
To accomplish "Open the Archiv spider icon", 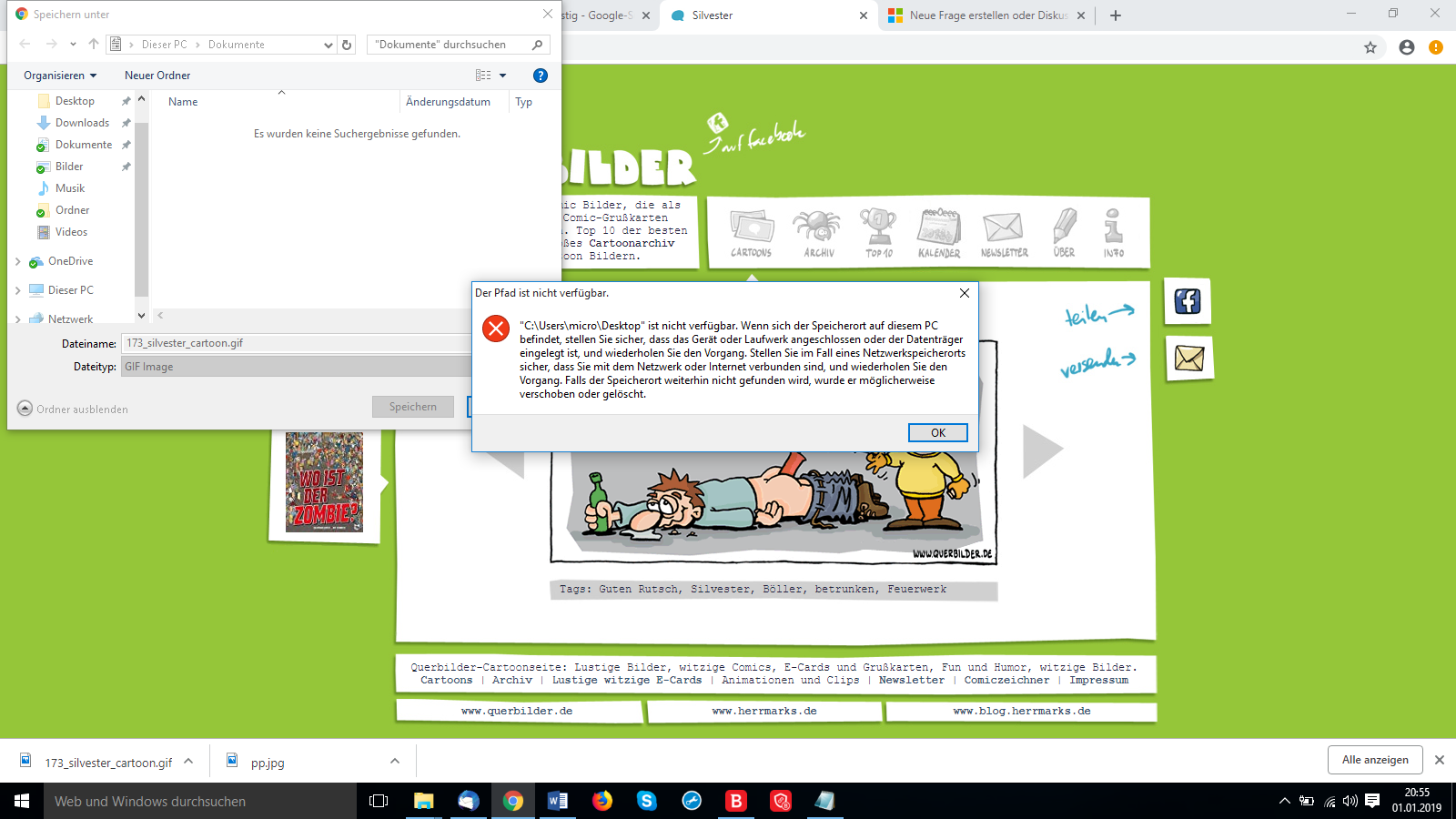I will 817,233.
